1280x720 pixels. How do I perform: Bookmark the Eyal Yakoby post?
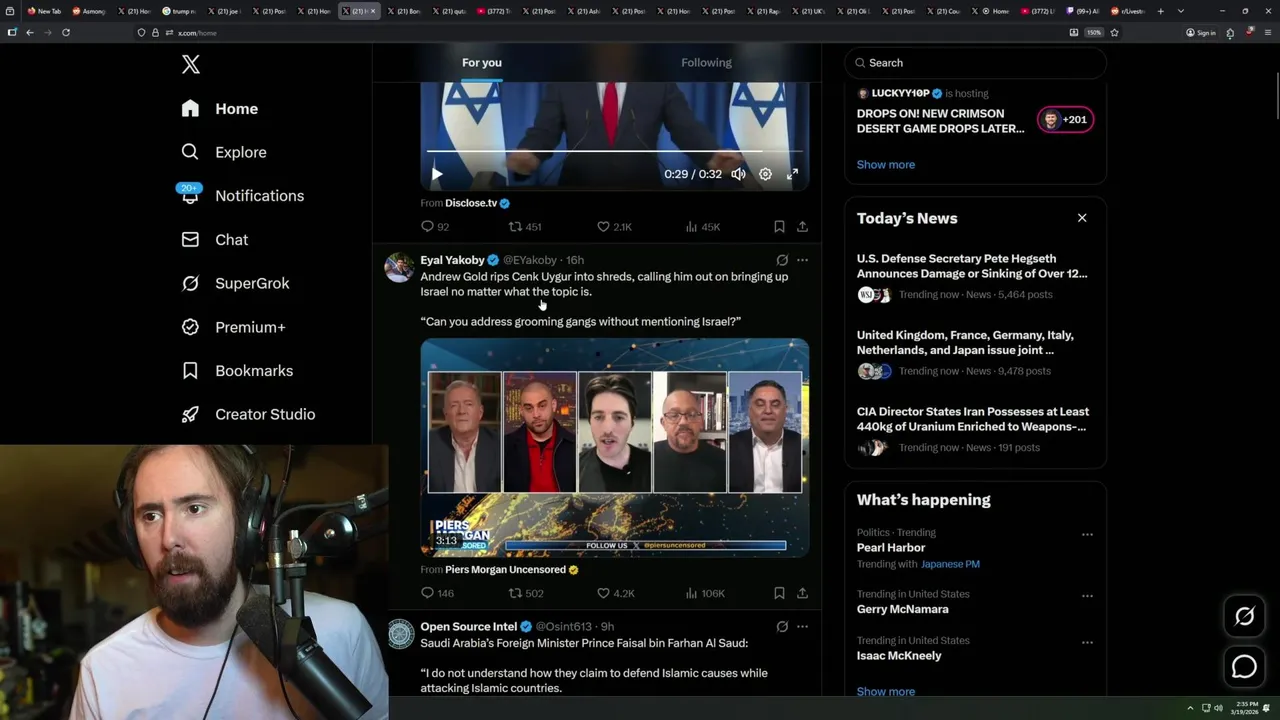779,593
